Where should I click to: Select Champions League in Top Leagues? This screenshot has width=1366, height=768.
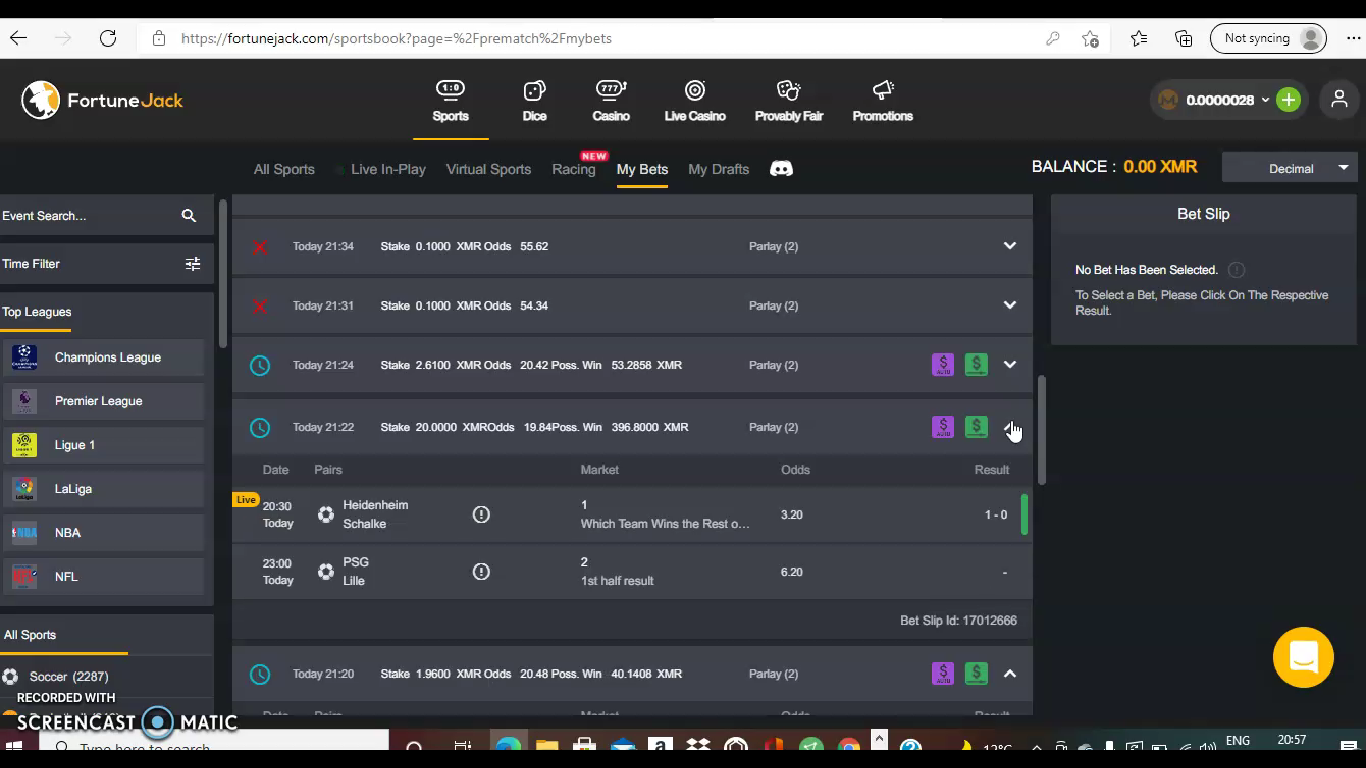coord(107,357)
